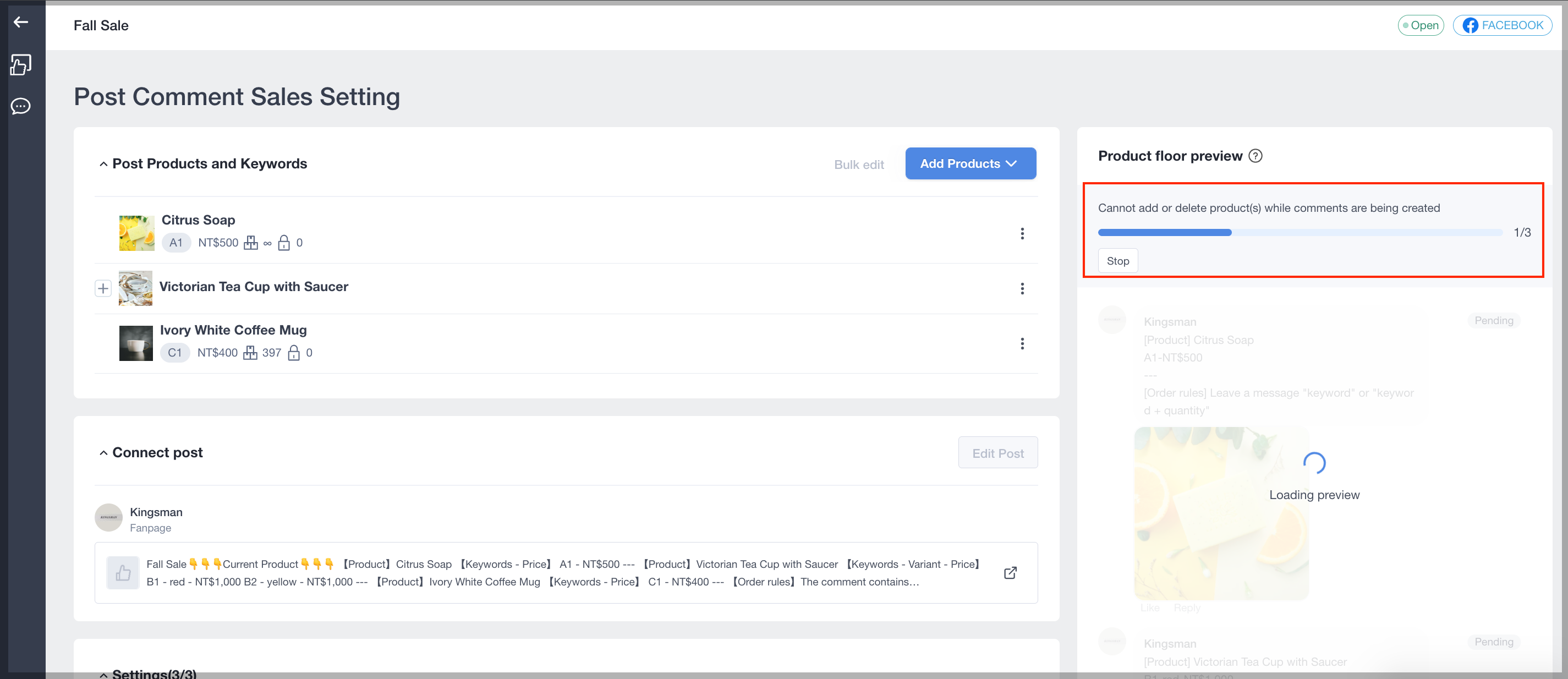Open the Ivory White Coffee Mug three-dot menu
Image resolution: width=1568 pixels, height=679 pixels.
[x=1022, y=344]
